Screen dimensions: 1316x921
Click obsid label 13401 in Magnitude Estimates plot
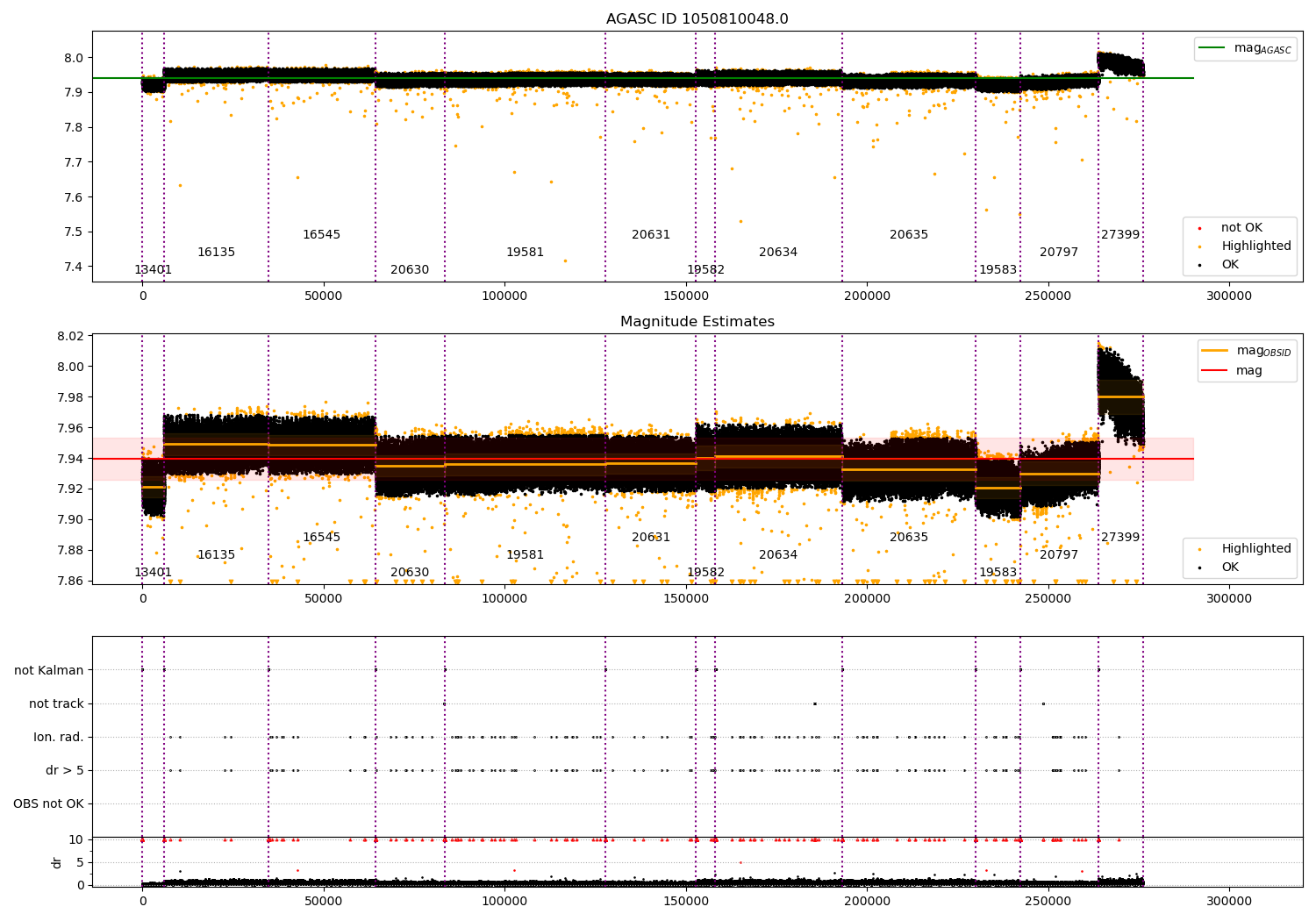coord(153,573)
